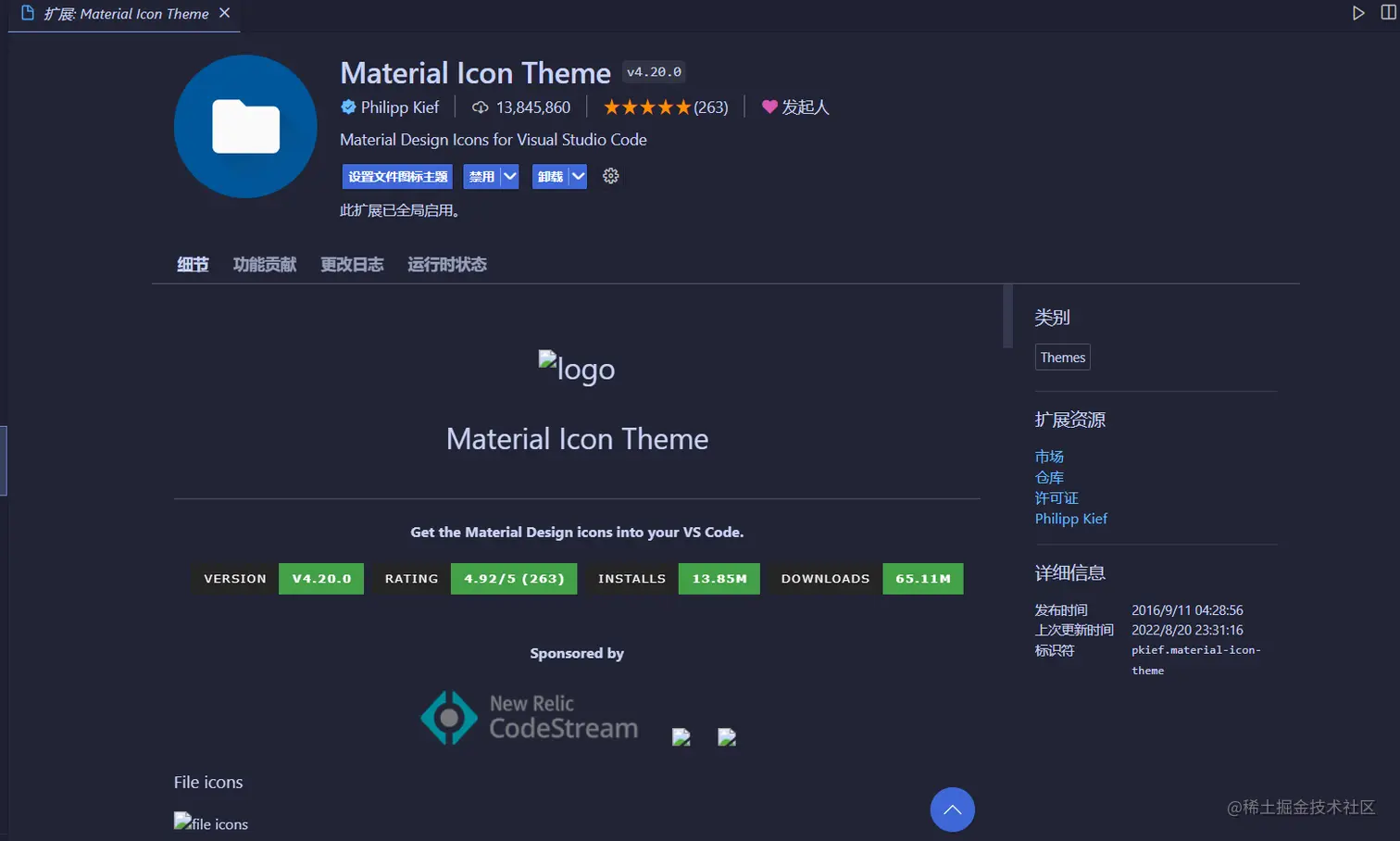Click the 此扩展已全局启用 status text
This screenshot has width=1400, height=841.
click(x=400, y=210)
